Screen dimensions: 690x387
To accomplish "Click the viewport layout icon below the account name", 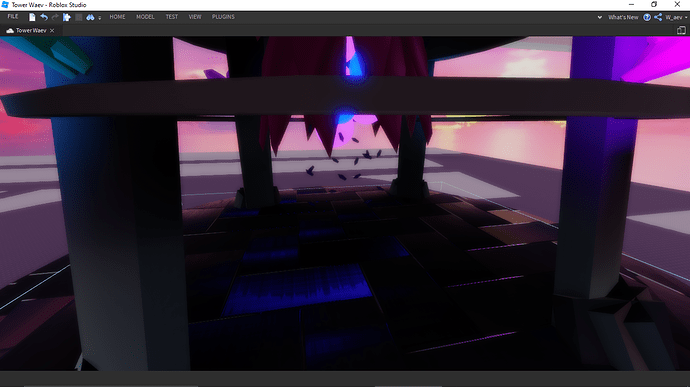I will tap(681, 30).
